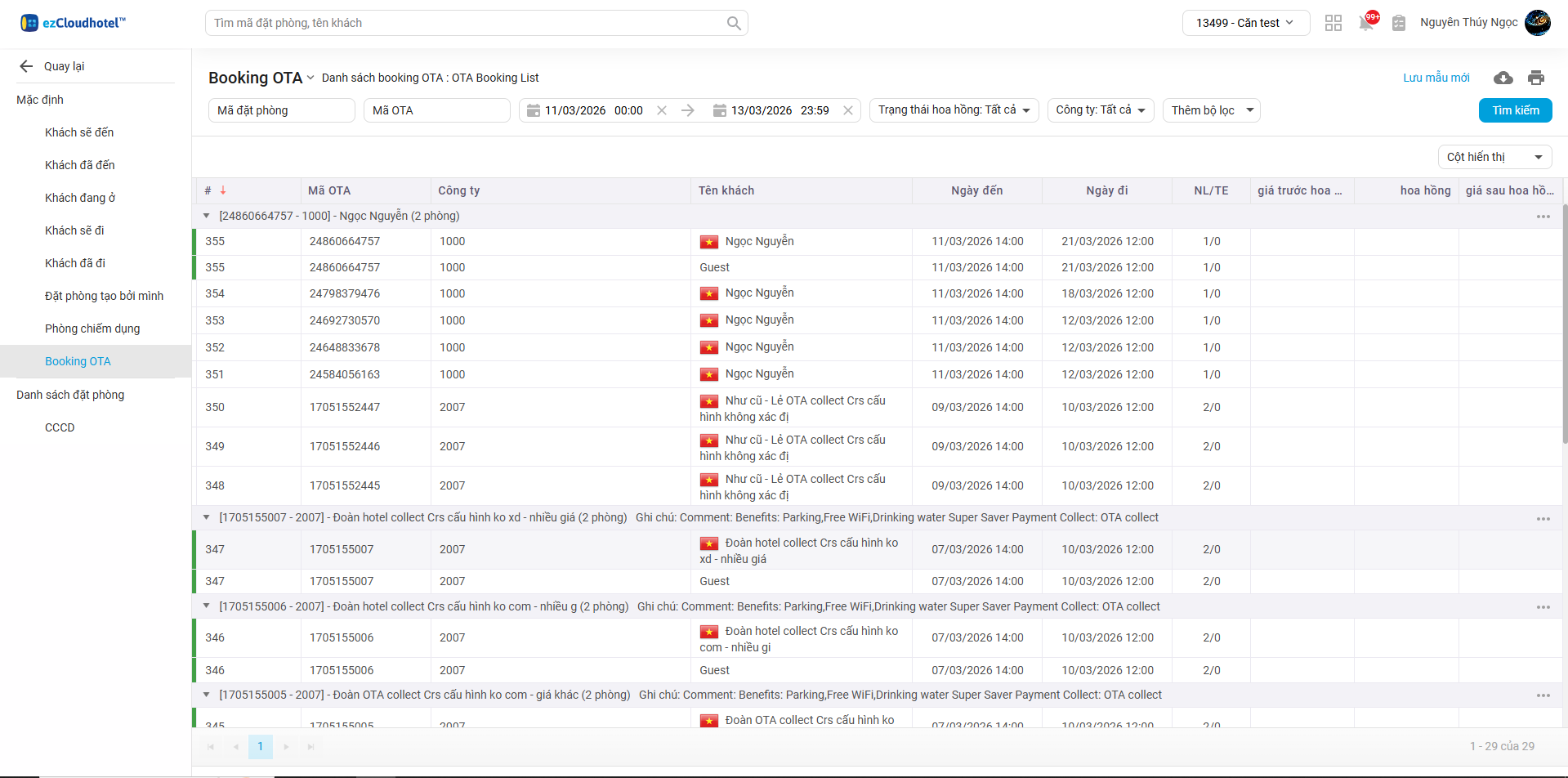The height and width of the screenshot is (778, 1568).
Task: Select Khách sẽ đến in sidebar
Action: click(x=79, y=132)
